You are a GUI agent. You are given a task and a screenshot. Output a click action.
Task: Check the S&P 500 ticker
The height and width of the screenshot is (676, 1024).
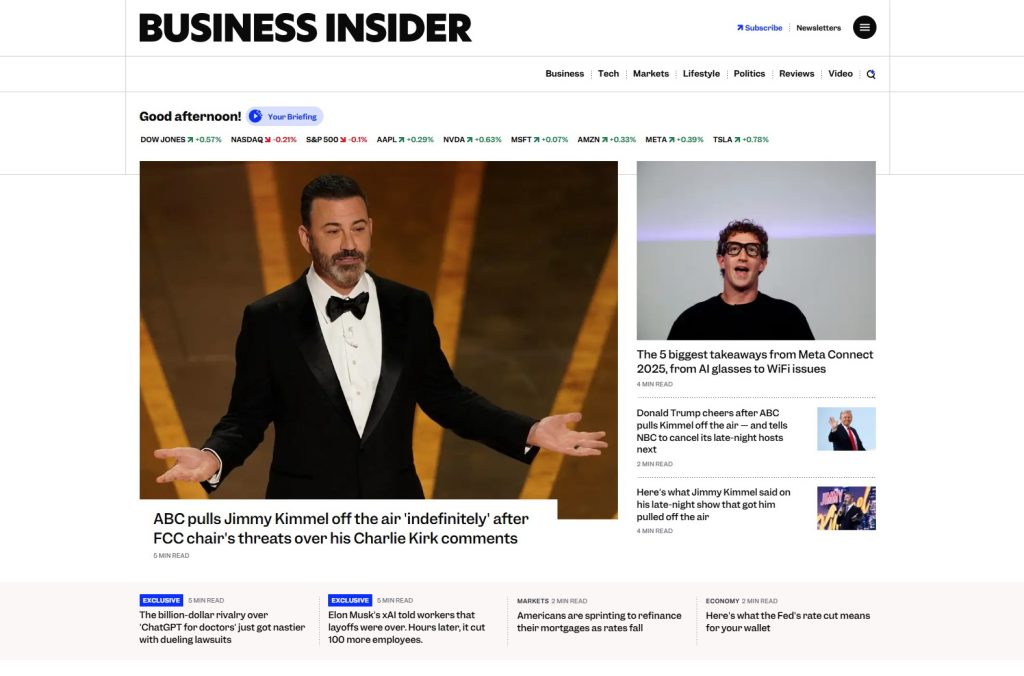[x=336, y=140]
